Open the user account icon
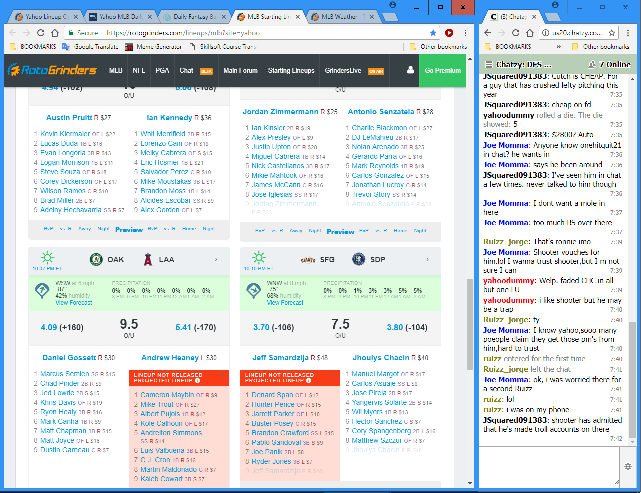641x493 pixels. pos(410,70)
